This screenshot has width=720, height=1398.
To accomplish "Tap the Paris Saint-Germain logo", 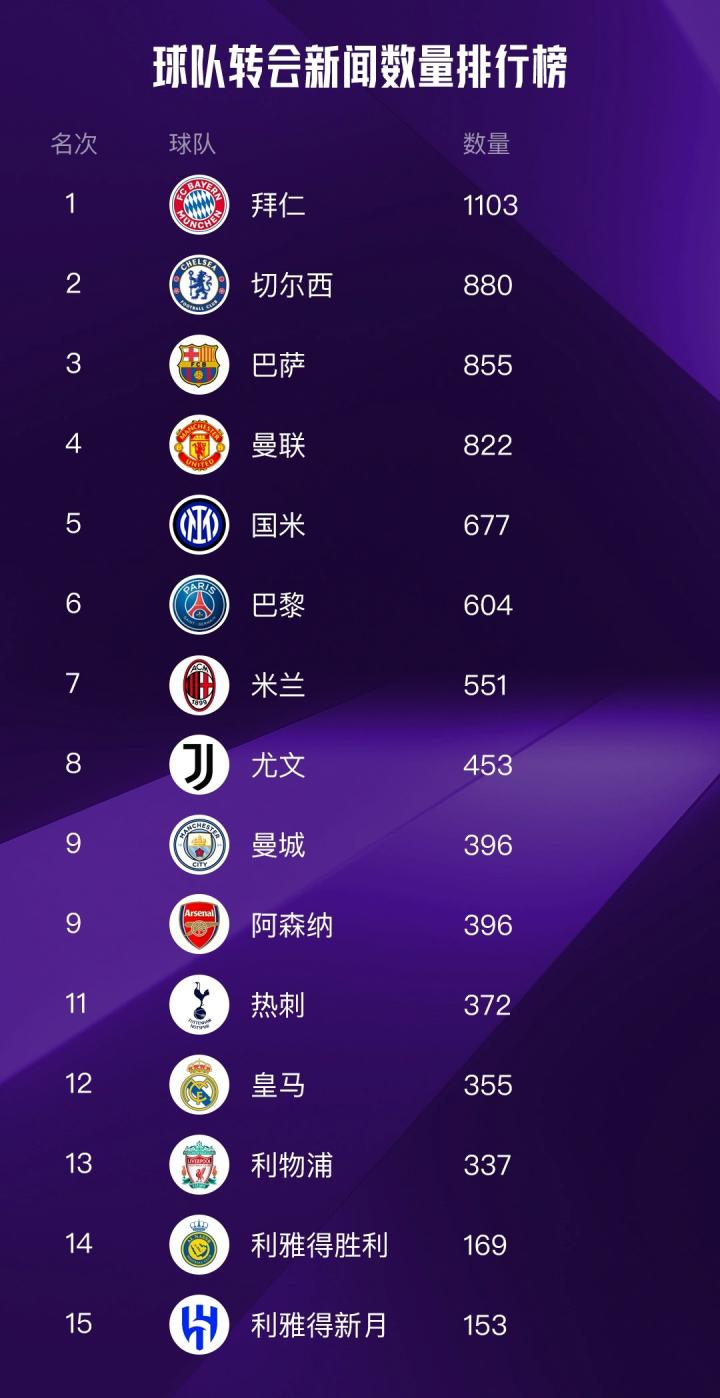I will (x=199, y=605).
